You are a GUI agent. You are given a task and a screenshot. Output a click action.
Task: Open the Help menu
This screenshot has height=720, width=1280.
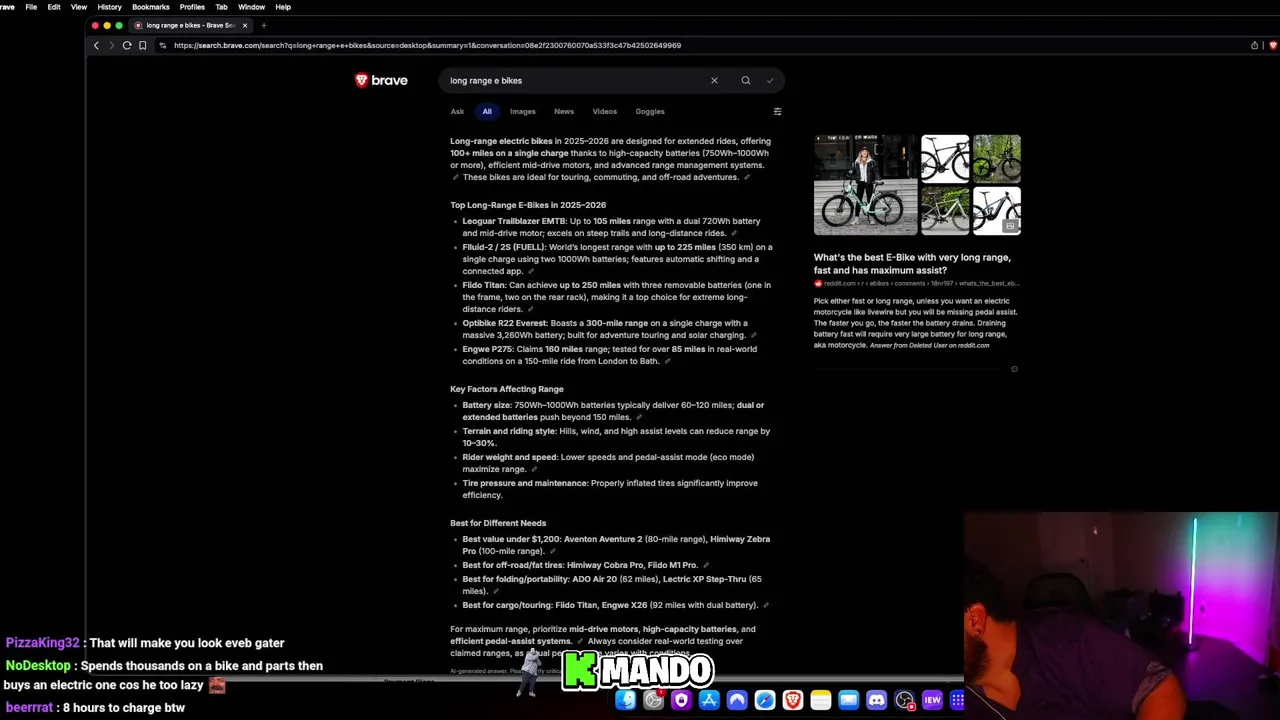click(x=283, y=7)
